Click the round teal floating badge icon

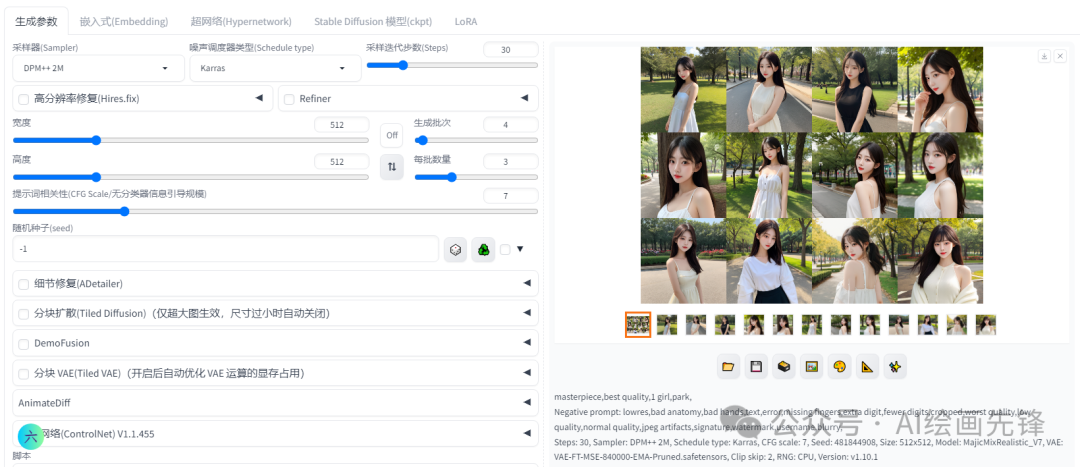point(31,435)
